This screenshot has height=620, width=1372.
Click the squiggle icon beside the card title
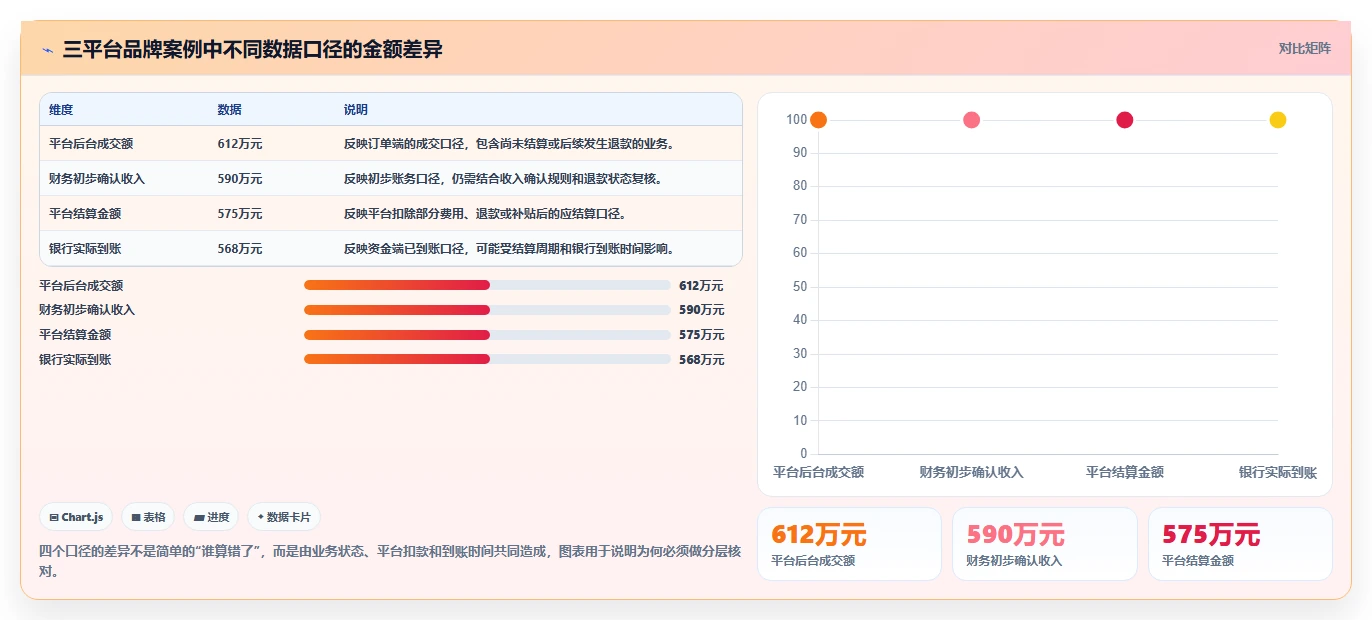(x=48, y=50)
